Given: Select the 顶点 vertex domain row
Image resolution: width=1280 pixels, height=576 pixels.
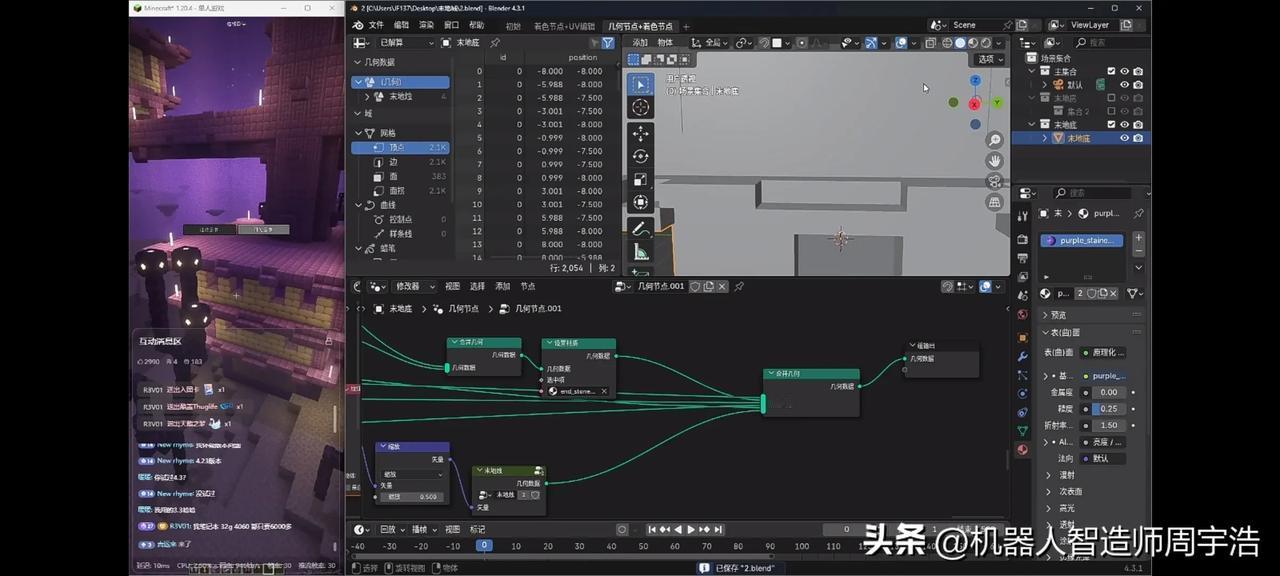Looking at the screenshot, I should pos(400,147).
